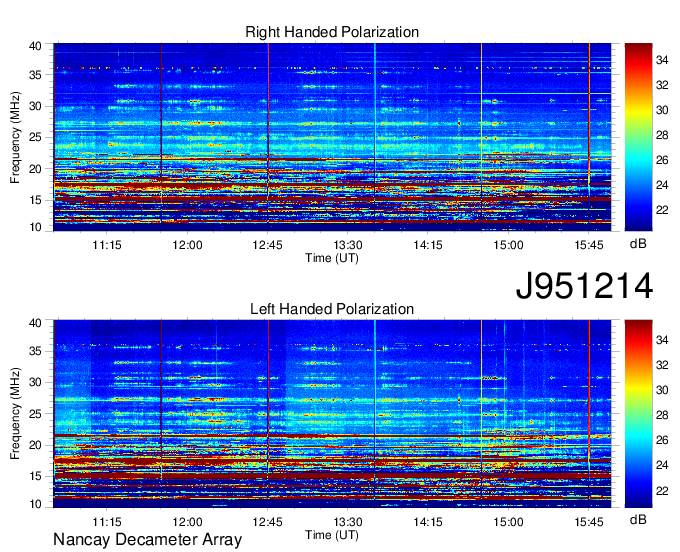Click the "12:00" time tick of the Left Handed plot
Screen dimensions: 680x552
click(187, 522)
